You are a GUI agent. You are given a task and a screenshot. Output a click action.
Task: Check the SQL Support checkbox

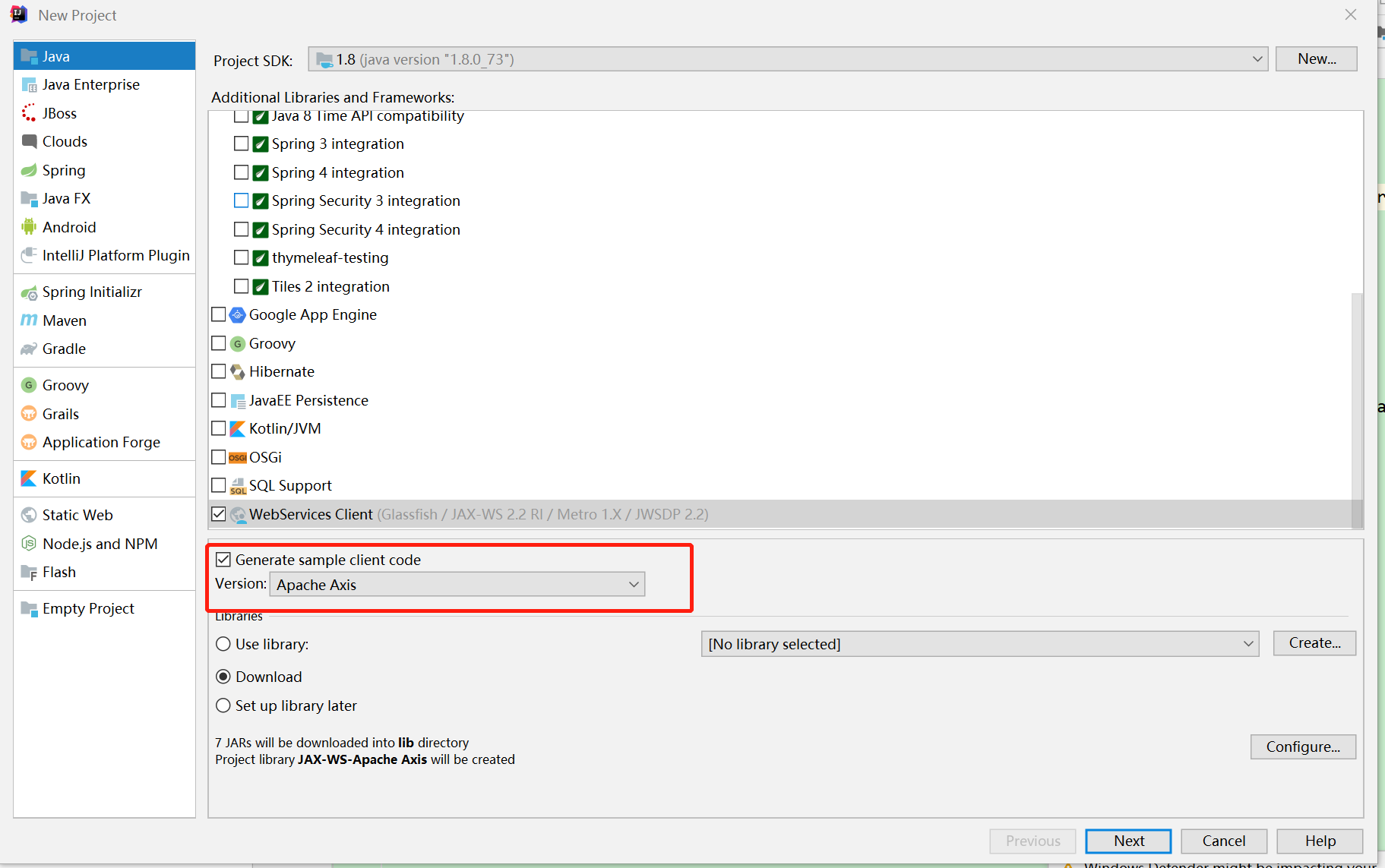coord(219,485)
